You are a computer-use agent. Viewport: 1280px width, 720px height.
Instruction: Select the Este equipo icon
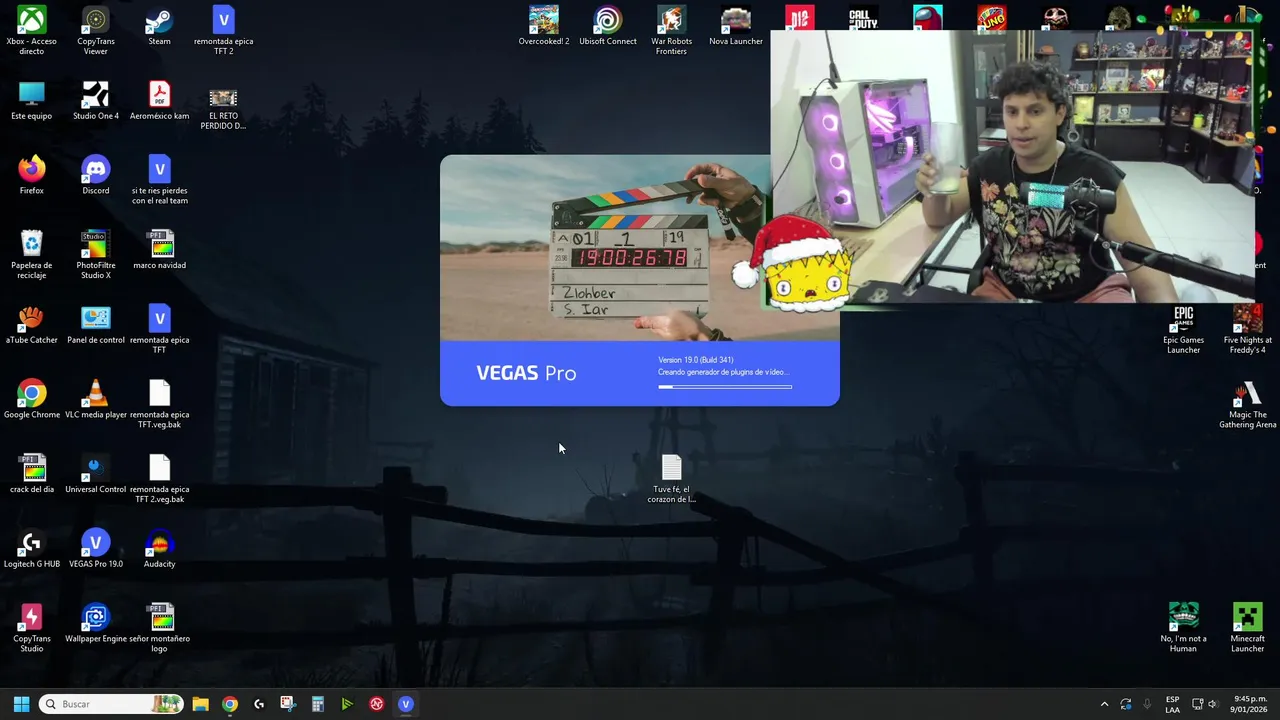click(32, 101)
